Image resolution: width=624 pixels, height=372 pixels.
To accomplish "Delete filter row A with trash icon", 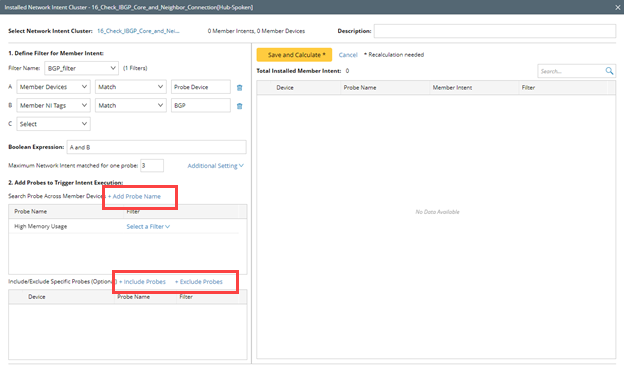I will pos(240,88).
